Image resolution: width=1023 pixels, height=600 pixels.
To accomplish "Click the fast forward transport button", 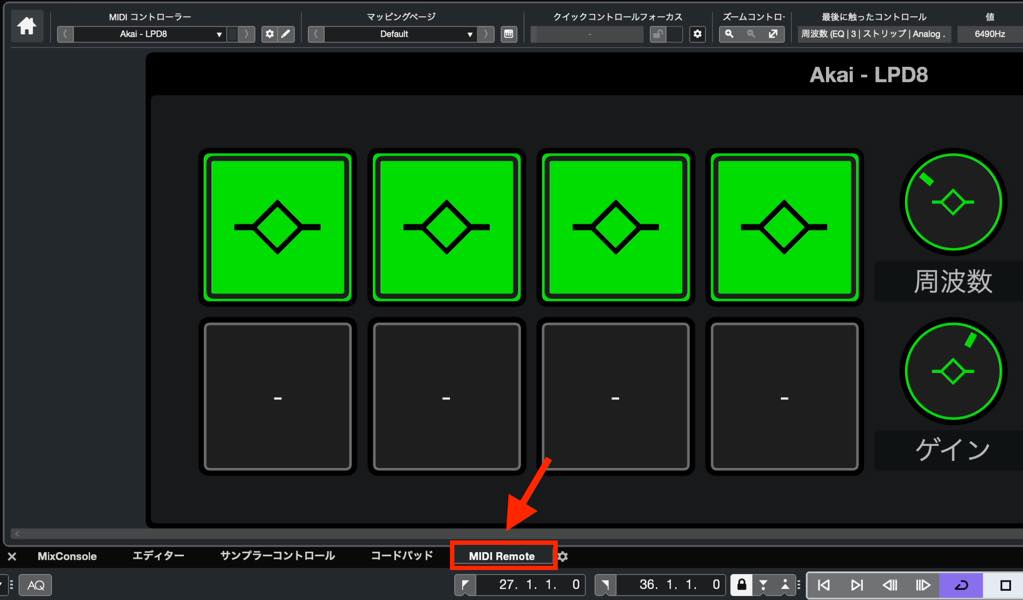I will [923, 585].
